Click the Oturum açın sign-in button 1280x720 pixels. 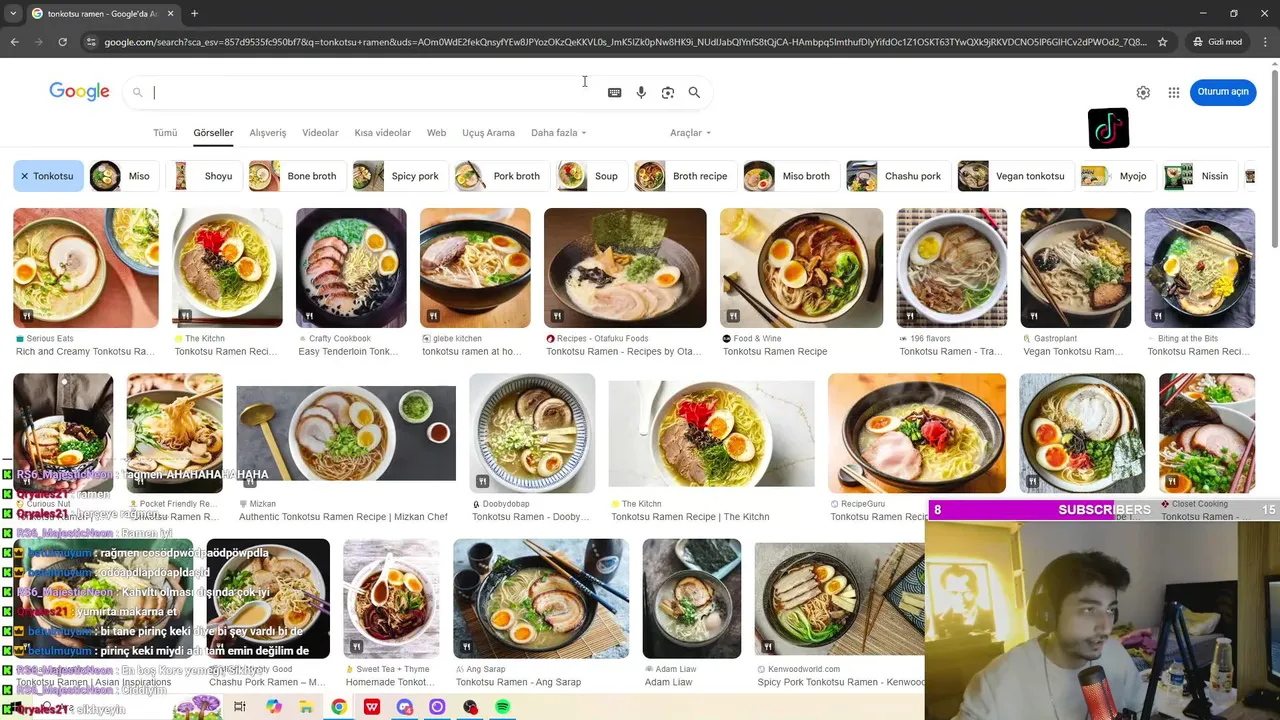pos(1223,92)
